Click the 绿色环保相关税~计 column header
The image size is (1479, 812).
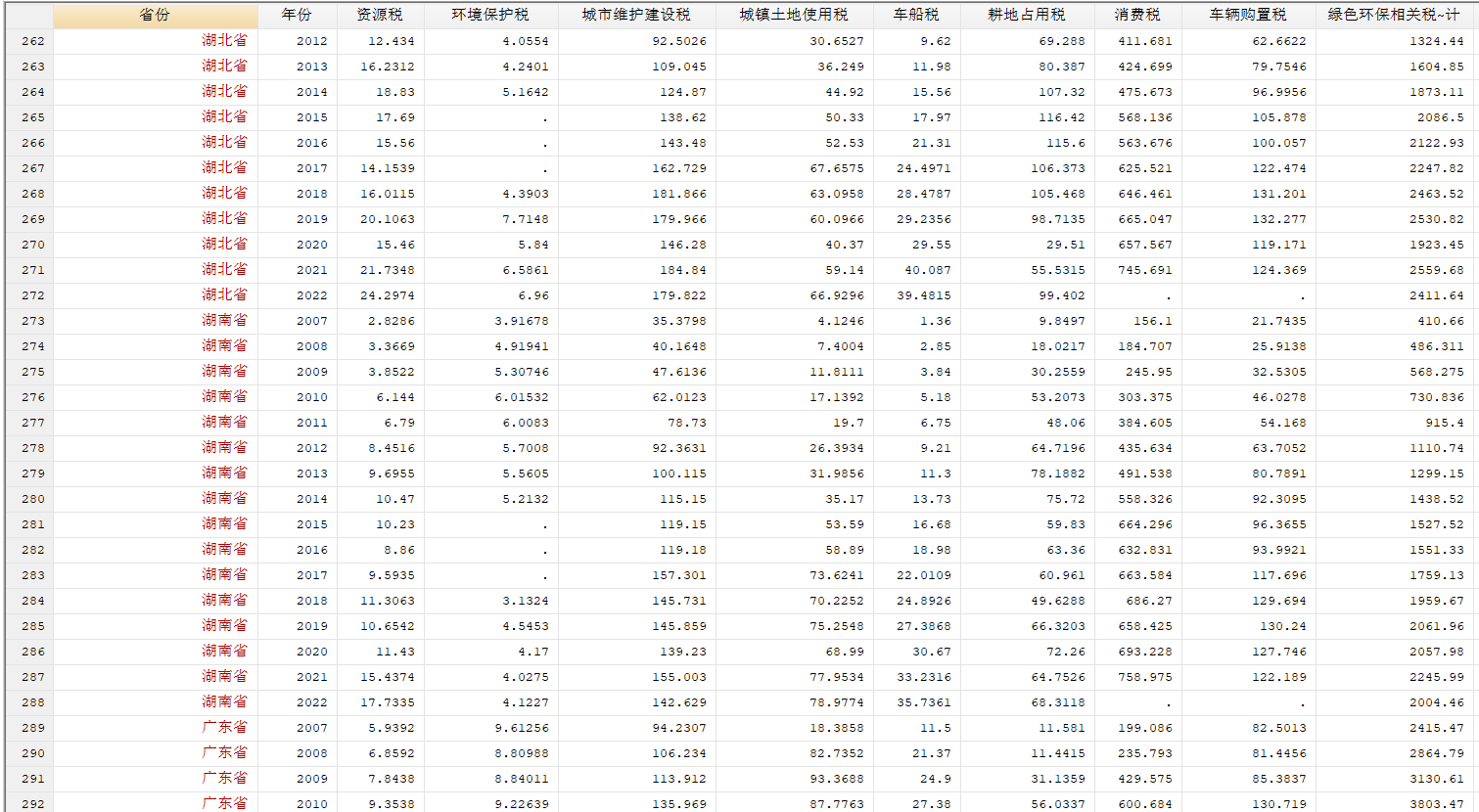click(1394, 15)
